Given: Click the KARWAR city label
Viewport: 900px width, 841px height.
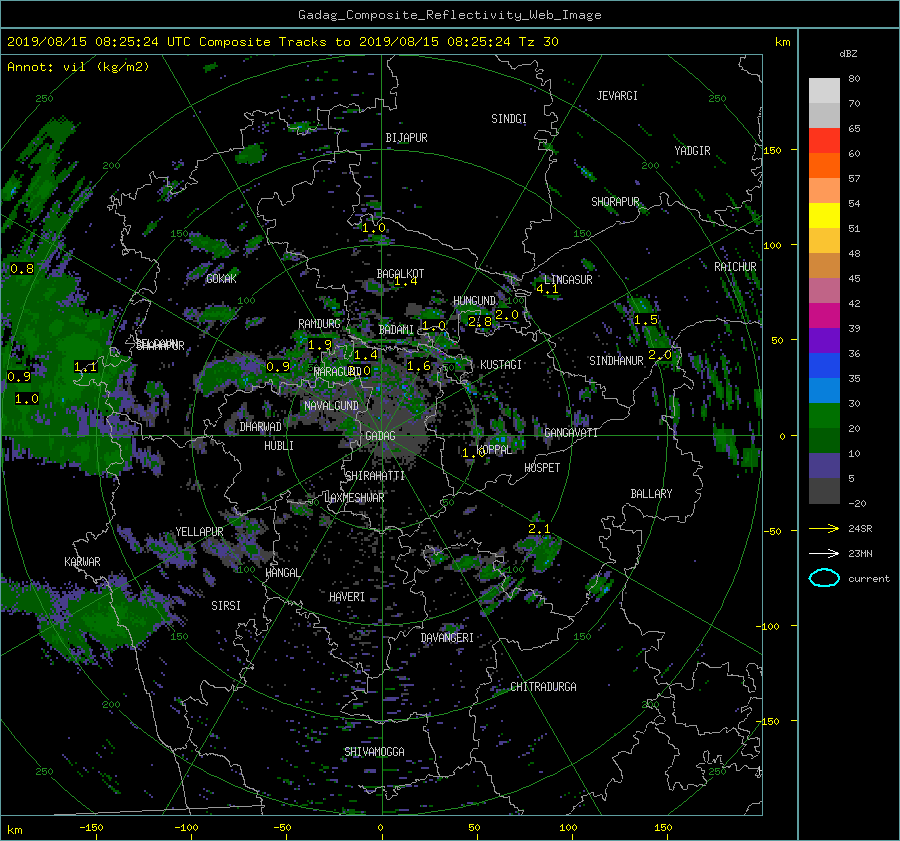Looking at the screenshot, I should click(82, 562).
